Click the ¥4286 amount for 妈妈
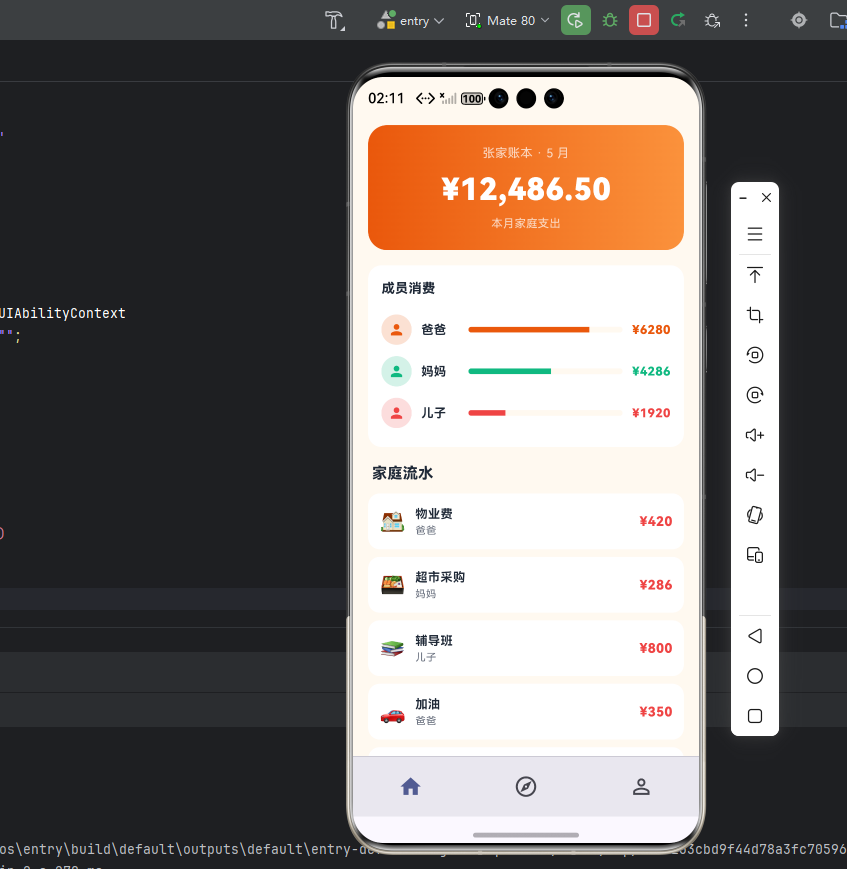 click(x=651, y=371)
